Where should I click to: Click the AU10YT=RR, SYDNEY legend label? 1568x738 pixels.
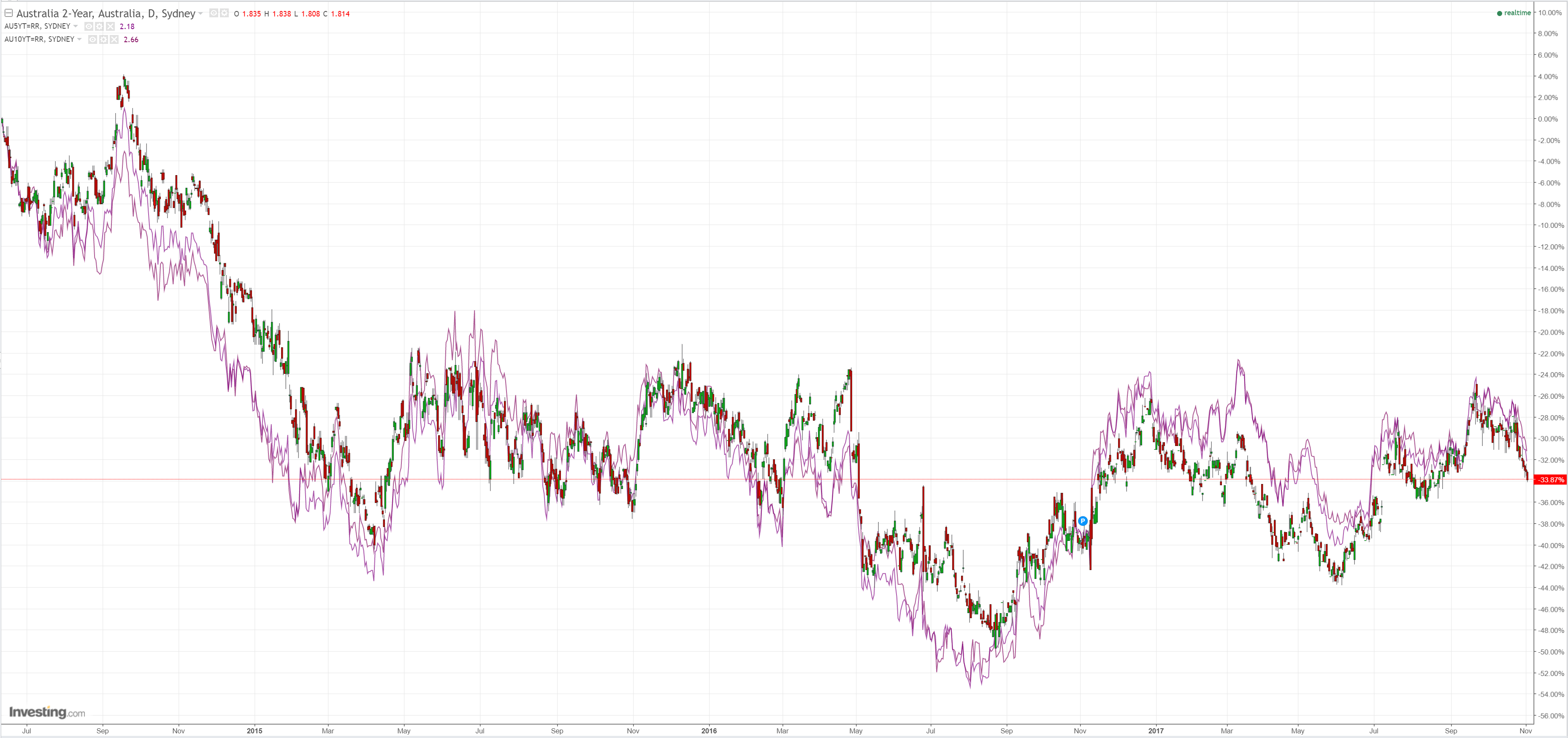coord(39,40)
